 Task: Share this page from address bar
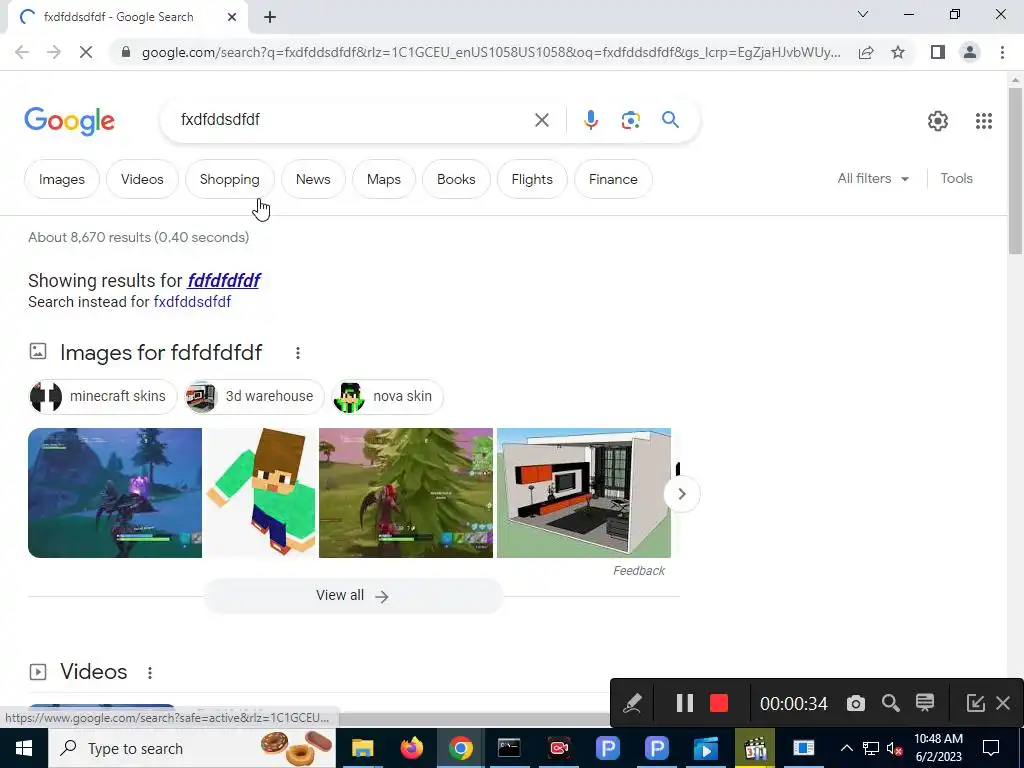click(x=866, y=52)
